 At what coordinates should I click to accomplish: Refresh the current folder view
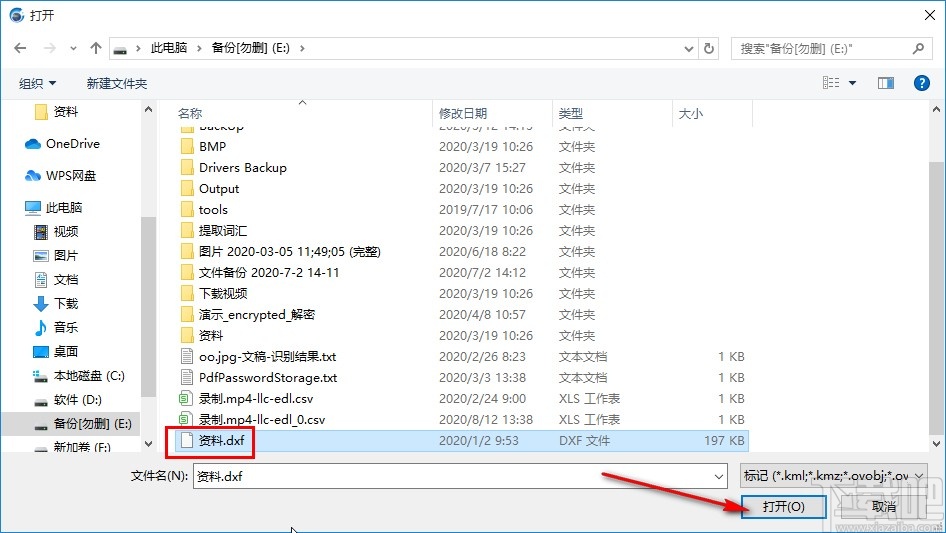coord(710,48)
